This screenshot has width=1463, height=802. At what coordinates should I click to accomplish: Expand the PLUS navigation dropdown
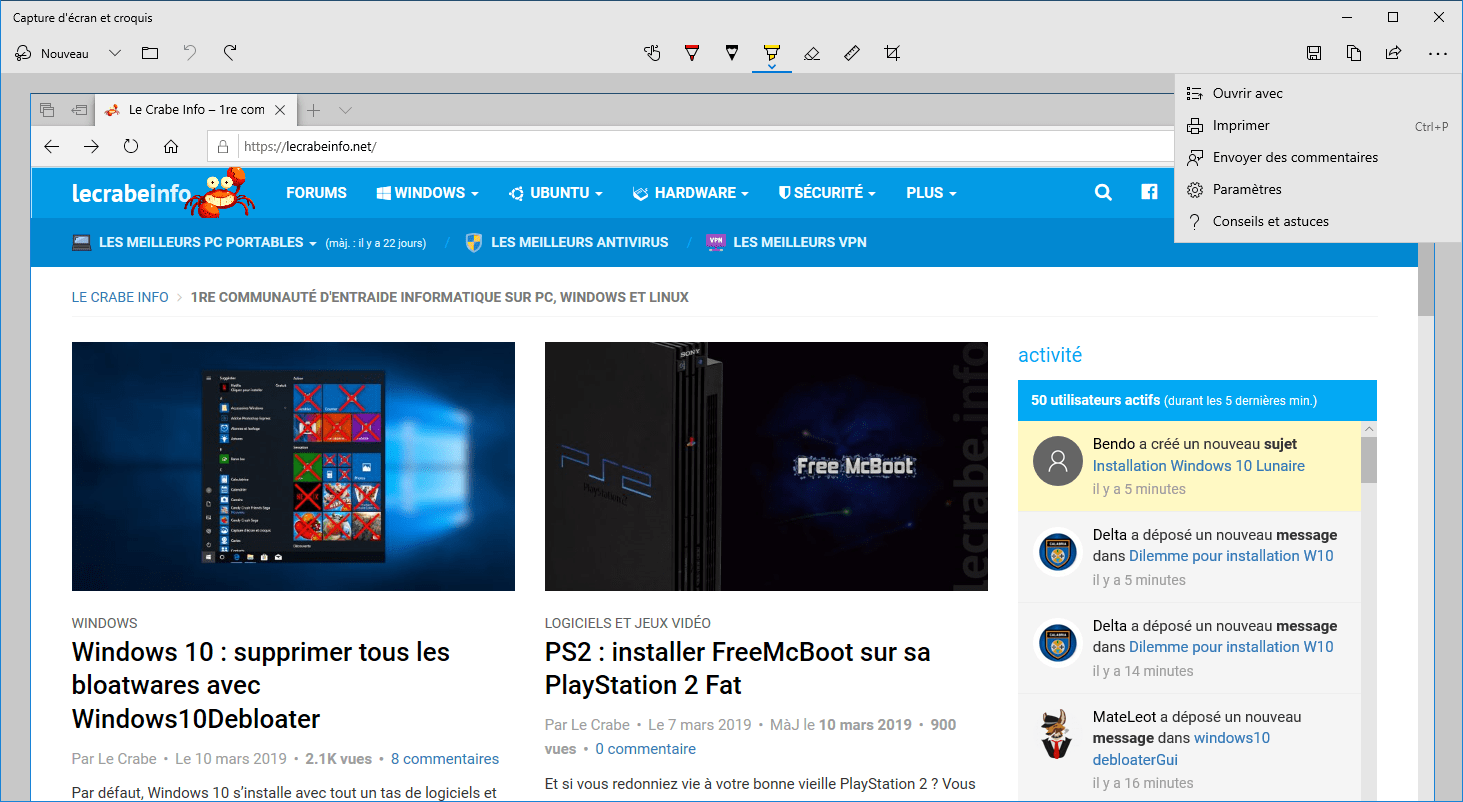(931, 193)
